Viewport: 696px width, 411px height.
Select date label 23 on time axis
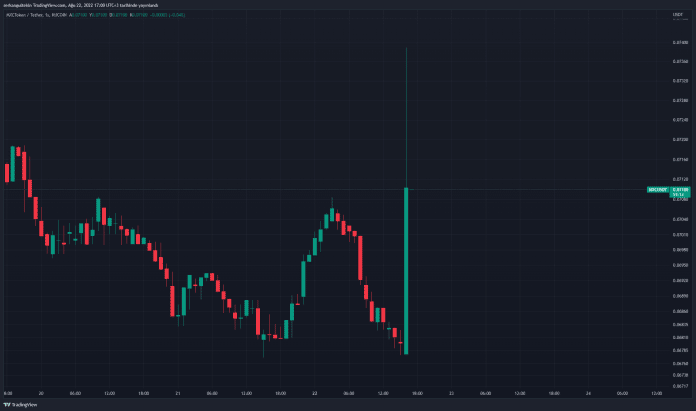pyautogui.click(x=451, y=392)
